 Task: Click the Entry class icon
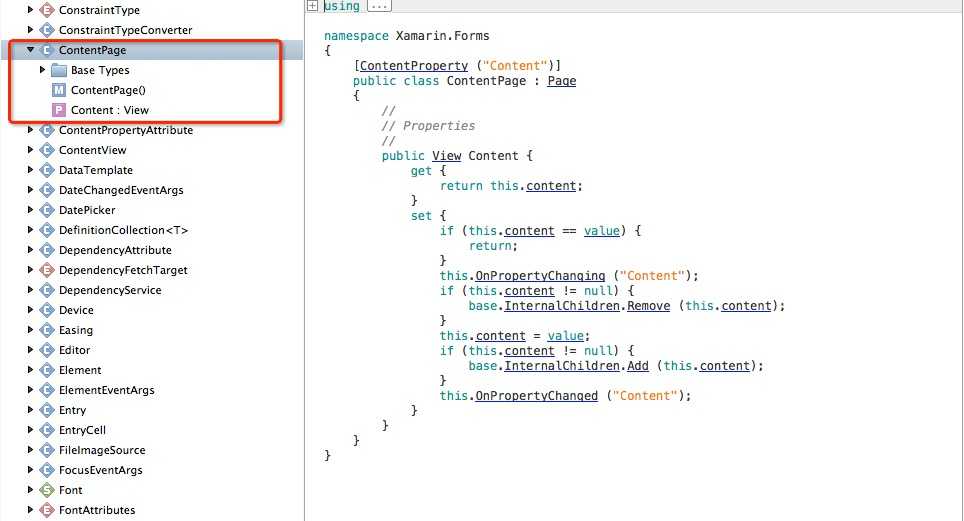coord(47,410)
